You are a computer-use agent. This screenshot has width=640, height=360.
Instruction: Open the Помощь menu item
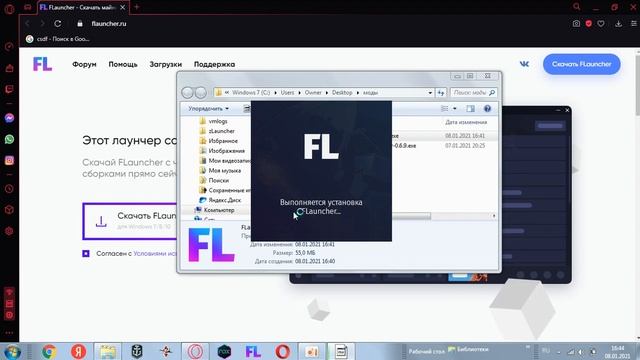(123, 64)
